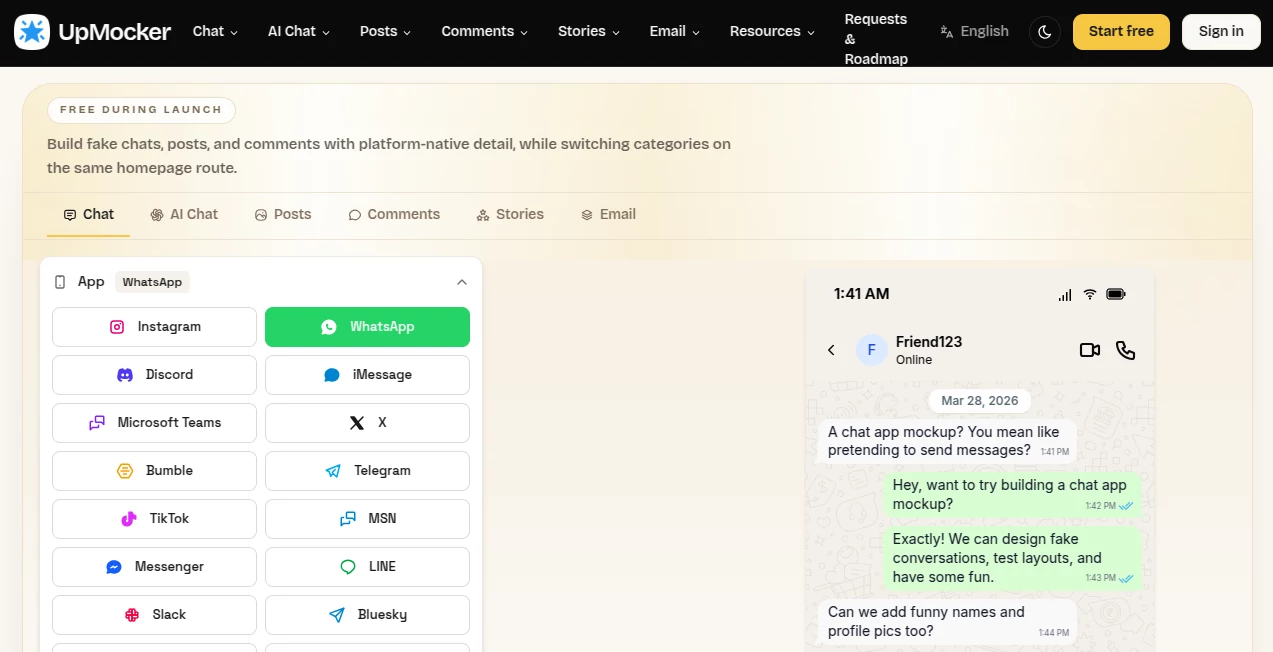Viewport: 1273px width, 652px height.
Task: Click the WhatsApp tag beside App label
Action: (x=152, y=282)
